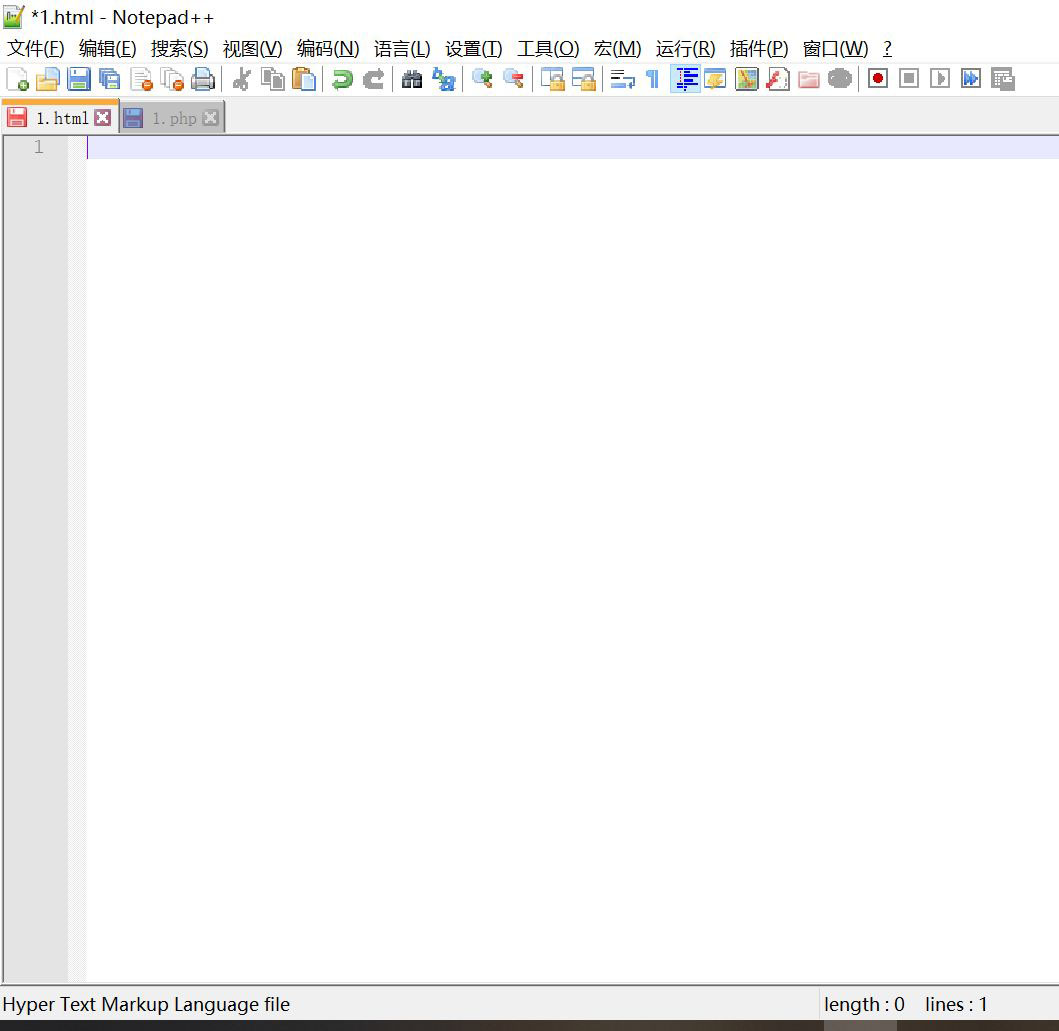Toggle synchronize vertical scrolling icon
Image resolution: width=1059 pixels, height=1031 pixels.
point(552,80)
